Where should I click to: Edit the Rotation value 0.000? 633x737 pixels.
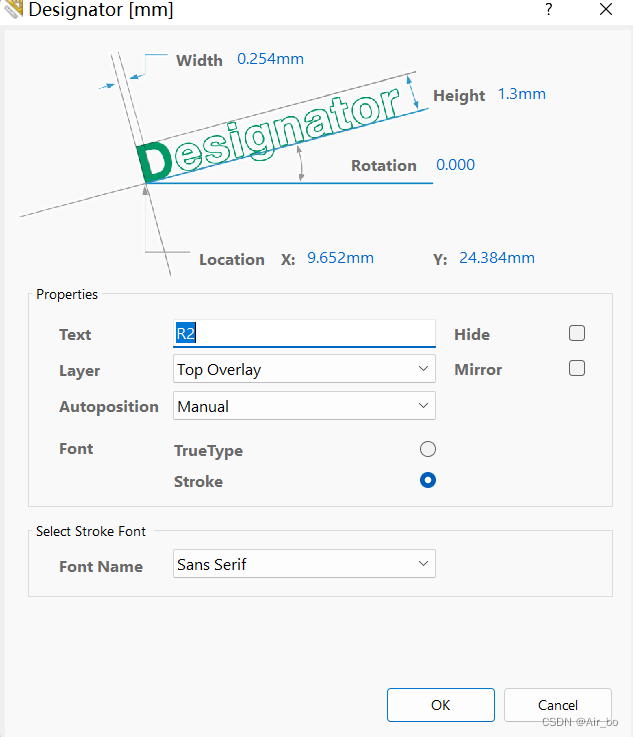point(455,165)
